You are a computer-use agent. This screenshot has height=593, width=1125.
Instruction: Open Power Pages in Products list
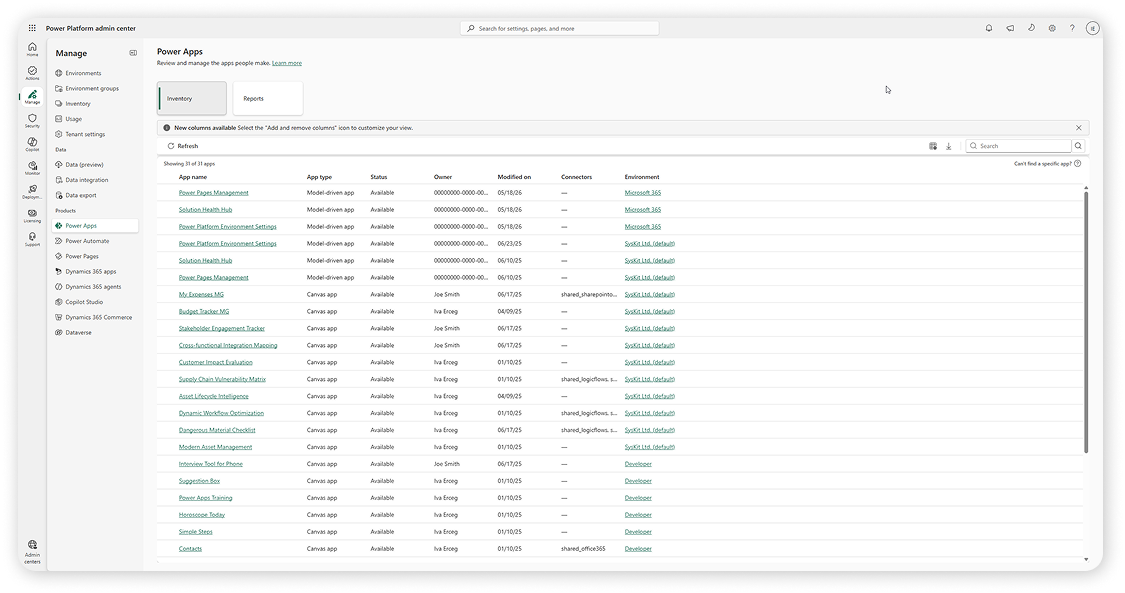pyautogui.click(x=95, y=256)
